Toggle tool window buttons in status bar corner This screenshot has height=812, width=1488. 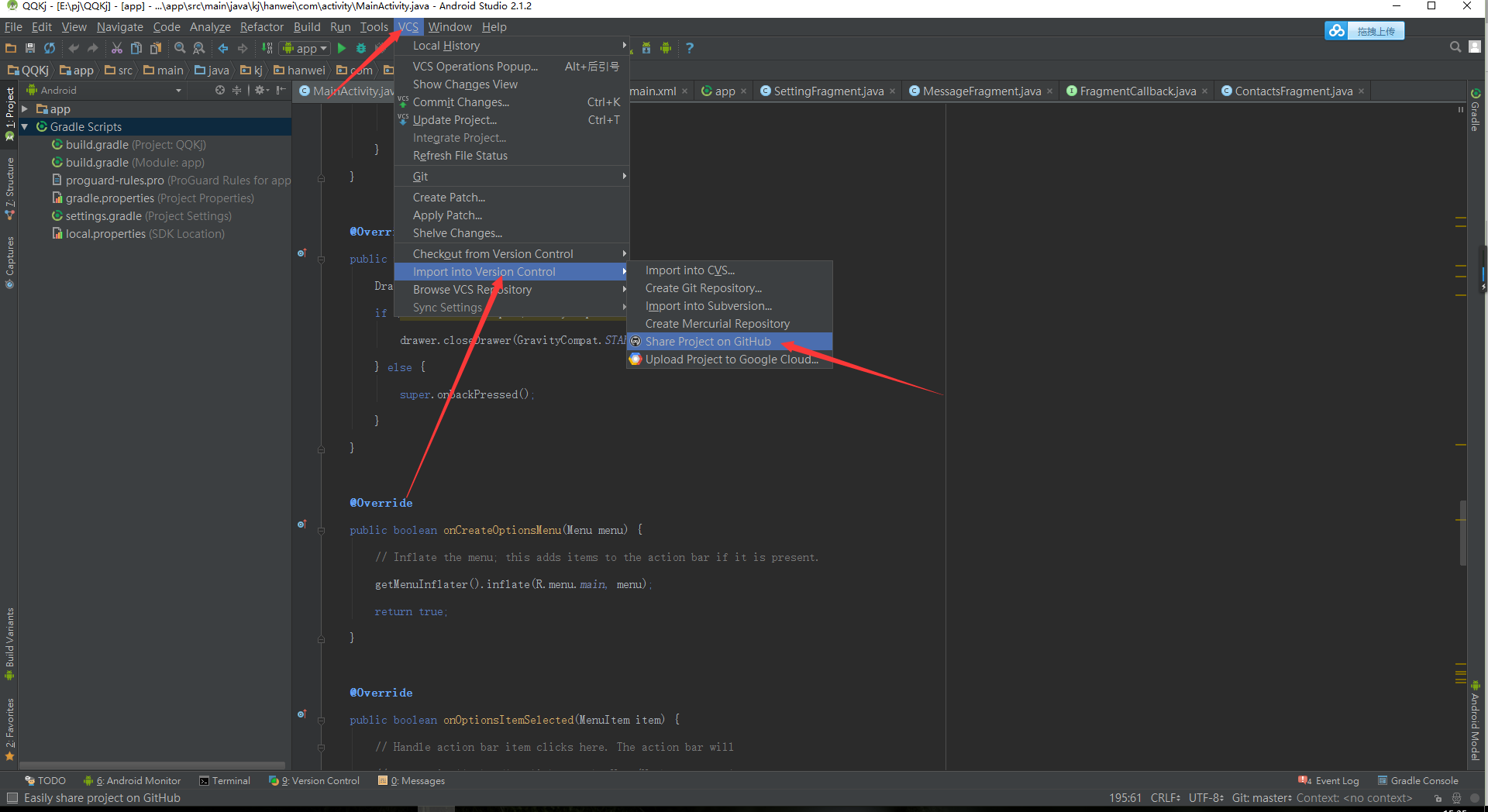coord(12,798)
